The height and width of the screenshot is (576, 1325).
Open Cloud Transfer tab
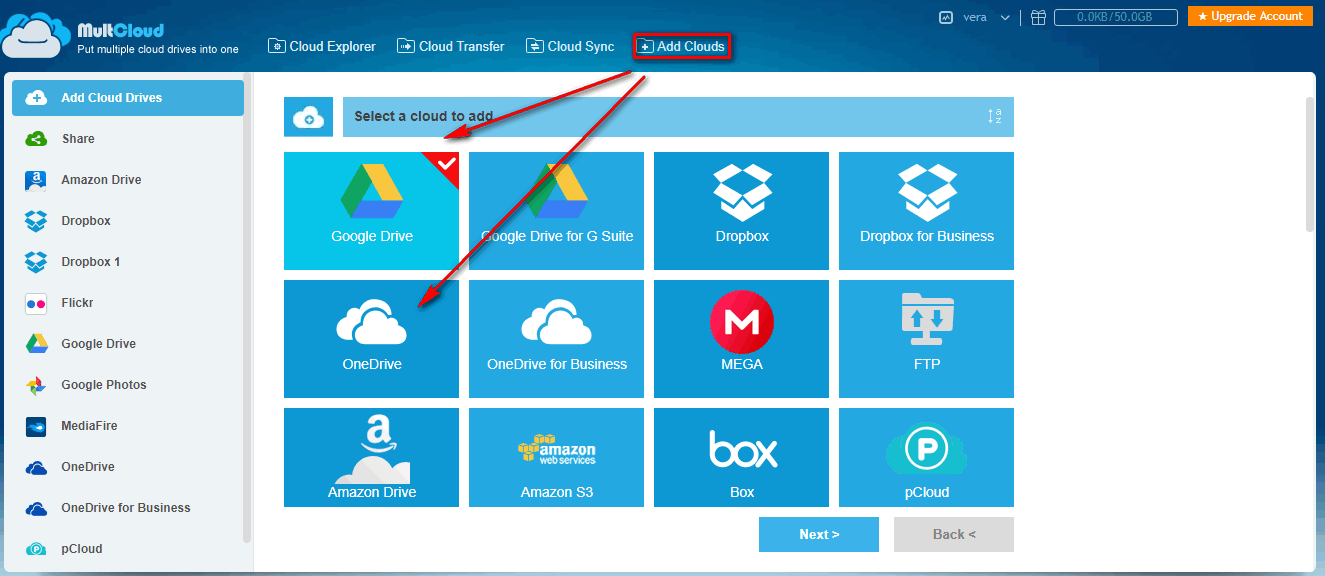(450, 46)
